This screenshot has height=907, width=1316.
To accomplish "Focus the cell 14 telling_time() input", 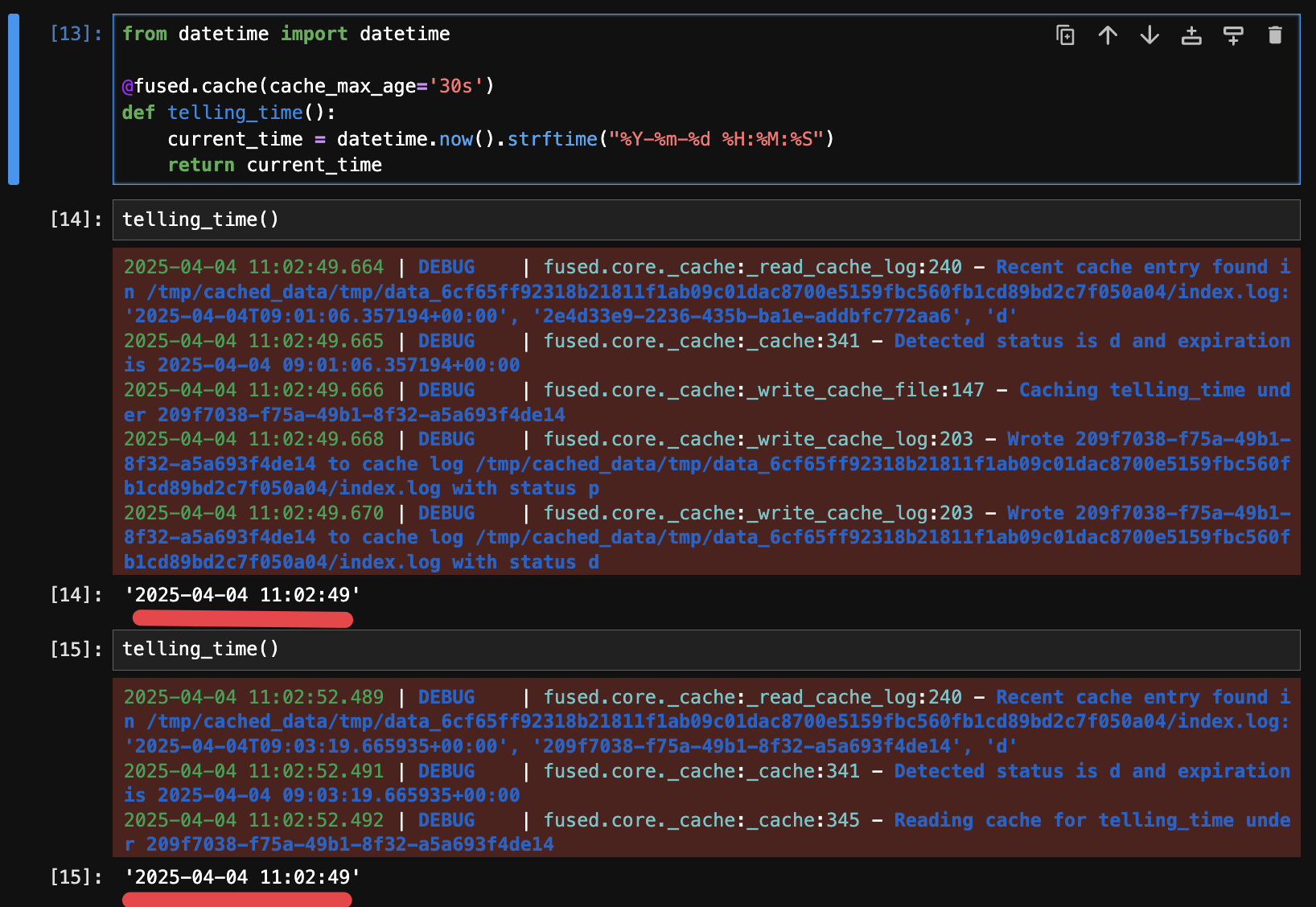I will click(706, 220).
